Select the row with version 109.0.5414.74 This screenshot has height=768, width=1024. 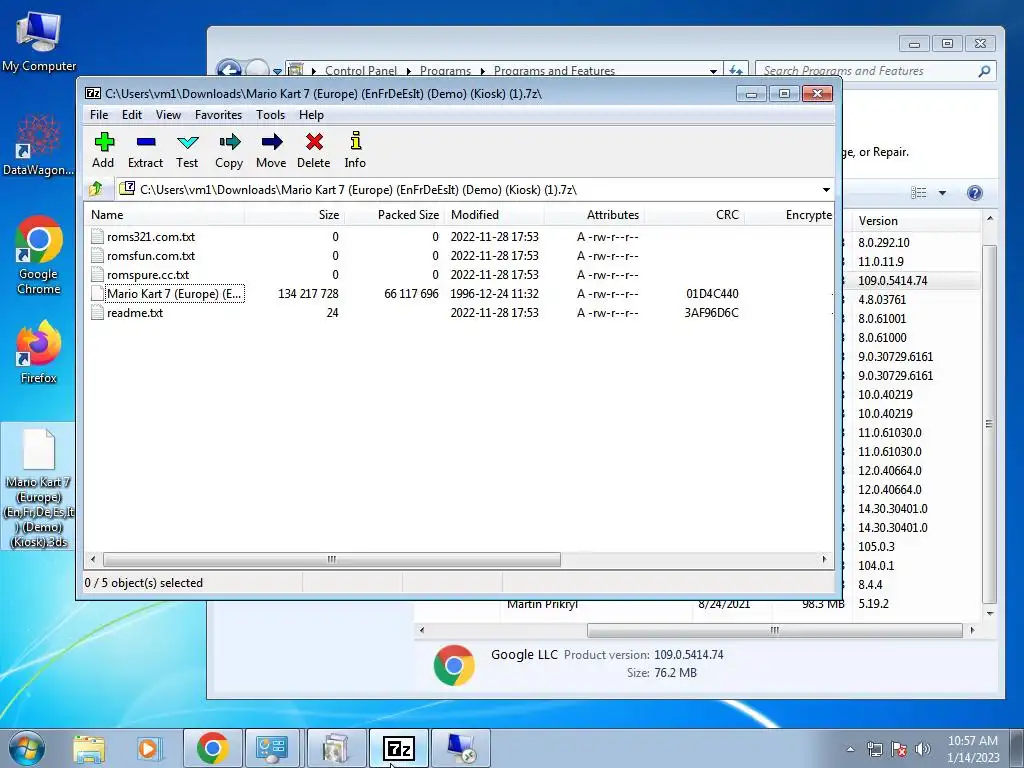point(911,281)
